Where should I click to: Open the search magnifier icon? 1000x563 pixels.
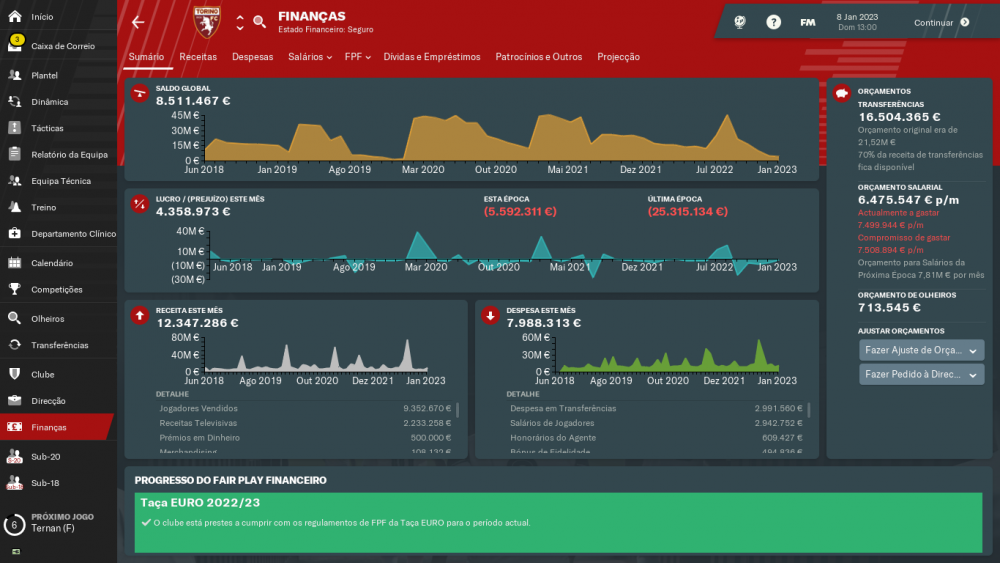click(x=260, y=22)
